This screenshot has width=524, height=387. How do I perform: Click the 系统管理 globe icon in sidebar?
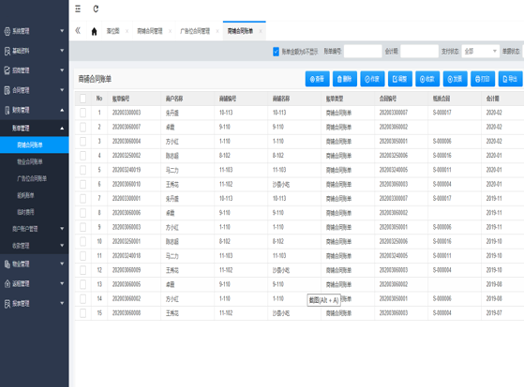[7, 31]
